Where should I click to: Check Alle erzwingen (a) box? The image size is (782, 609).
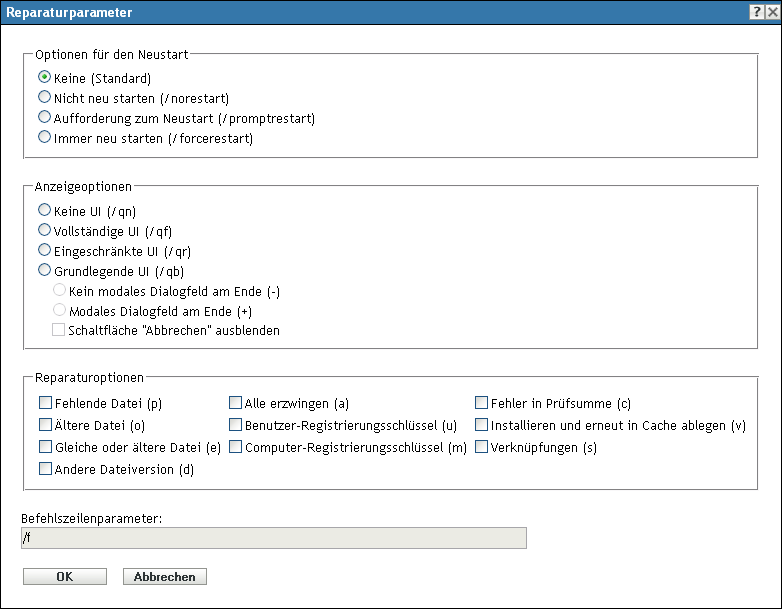[x=236, y=404]
